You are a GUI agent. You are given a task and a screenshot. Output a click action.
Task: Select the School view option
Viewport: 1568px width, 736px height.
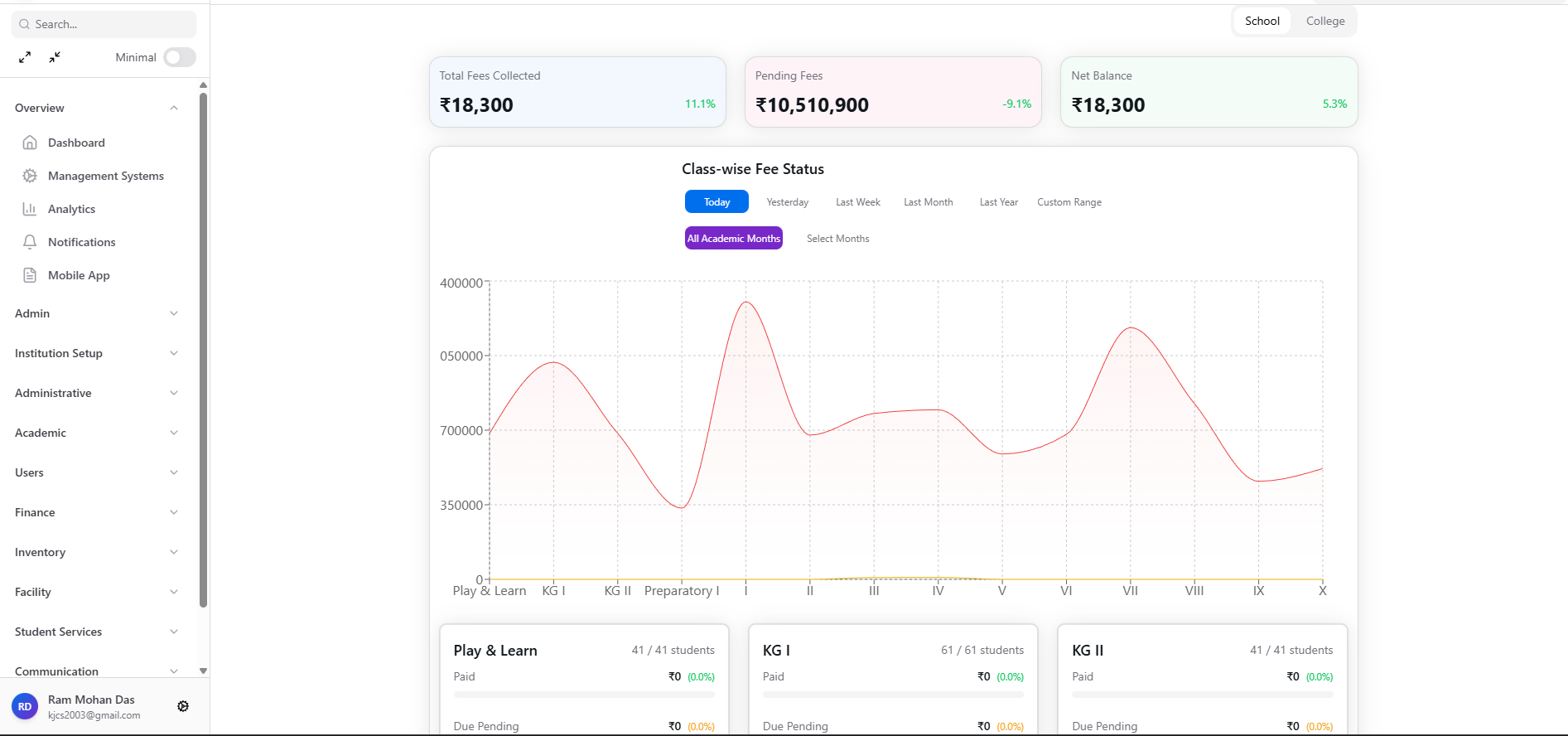(1262, 22)
